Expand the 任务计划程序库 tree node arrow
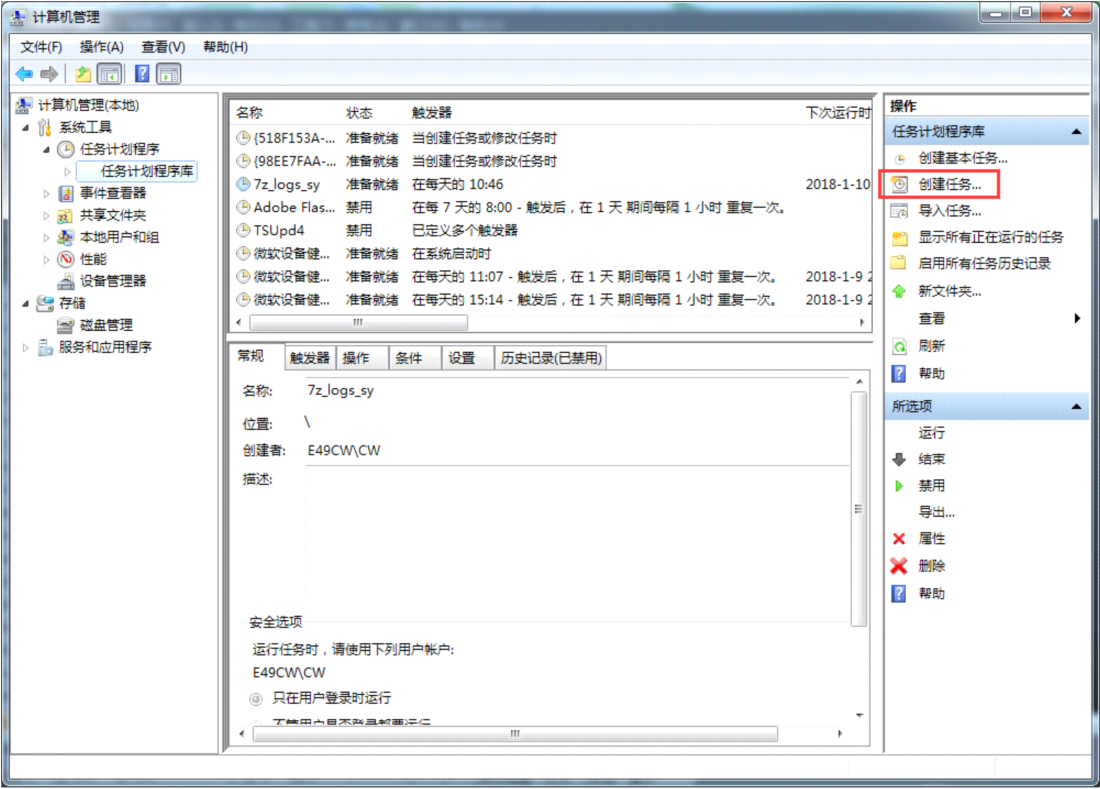Screen dimensions: 1100x789 click(x=67, y=171)
